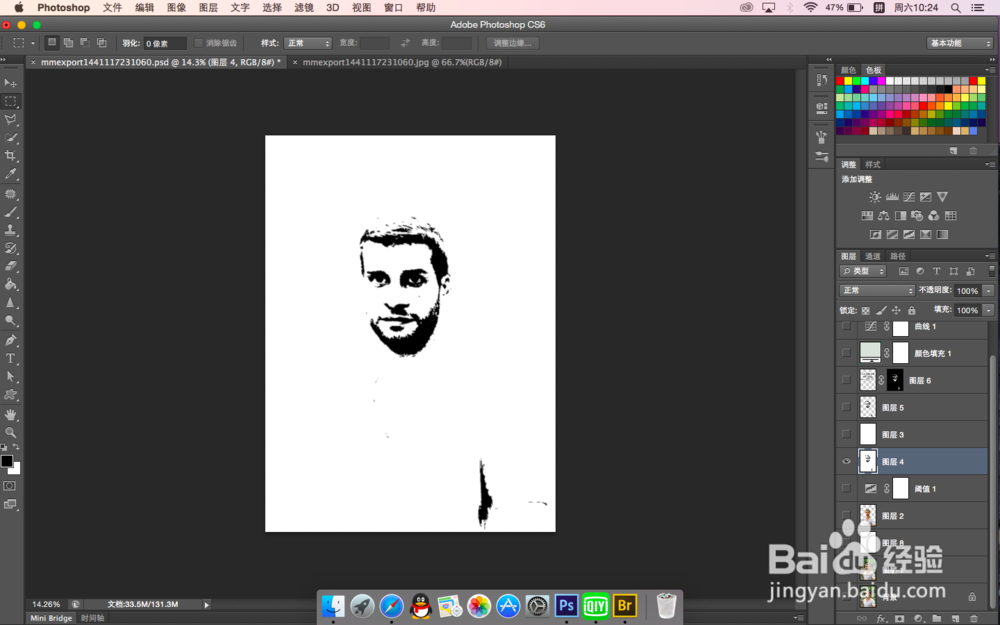Click the delete layer trash icon
This screenshot has height=625, width=1000.
point(973,619)
